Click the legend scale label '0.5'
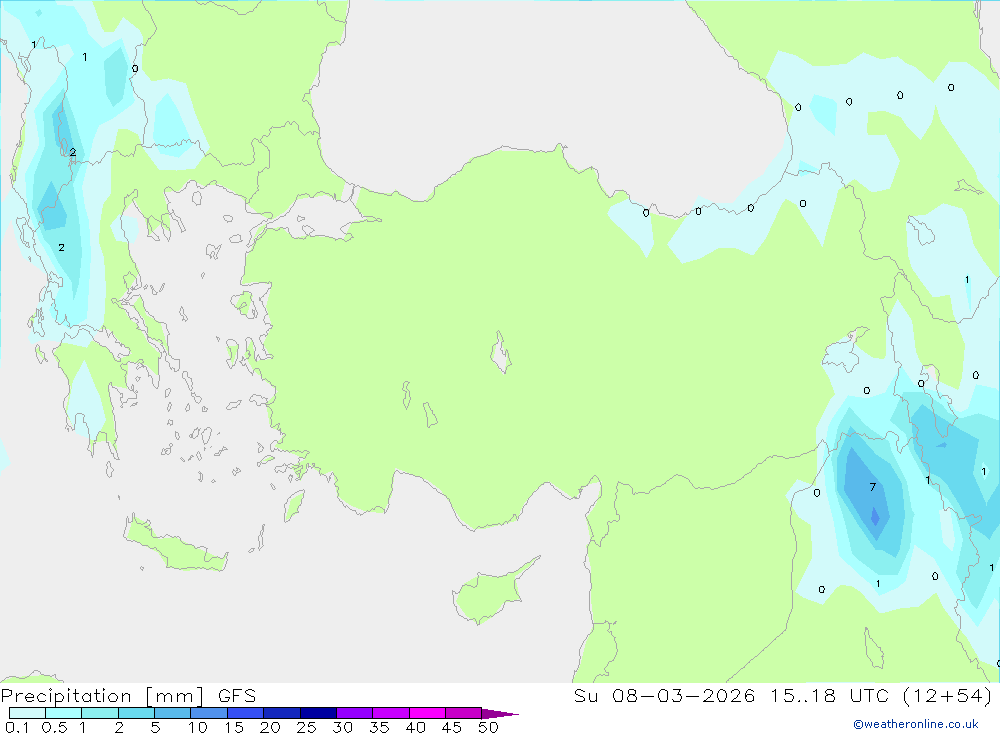Screen dimensions: 1000x733 coord(55,727)
